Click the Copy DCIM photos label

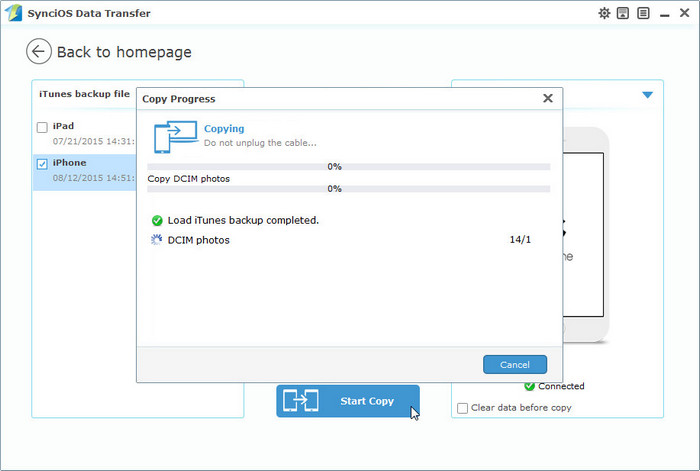(188, 179)
